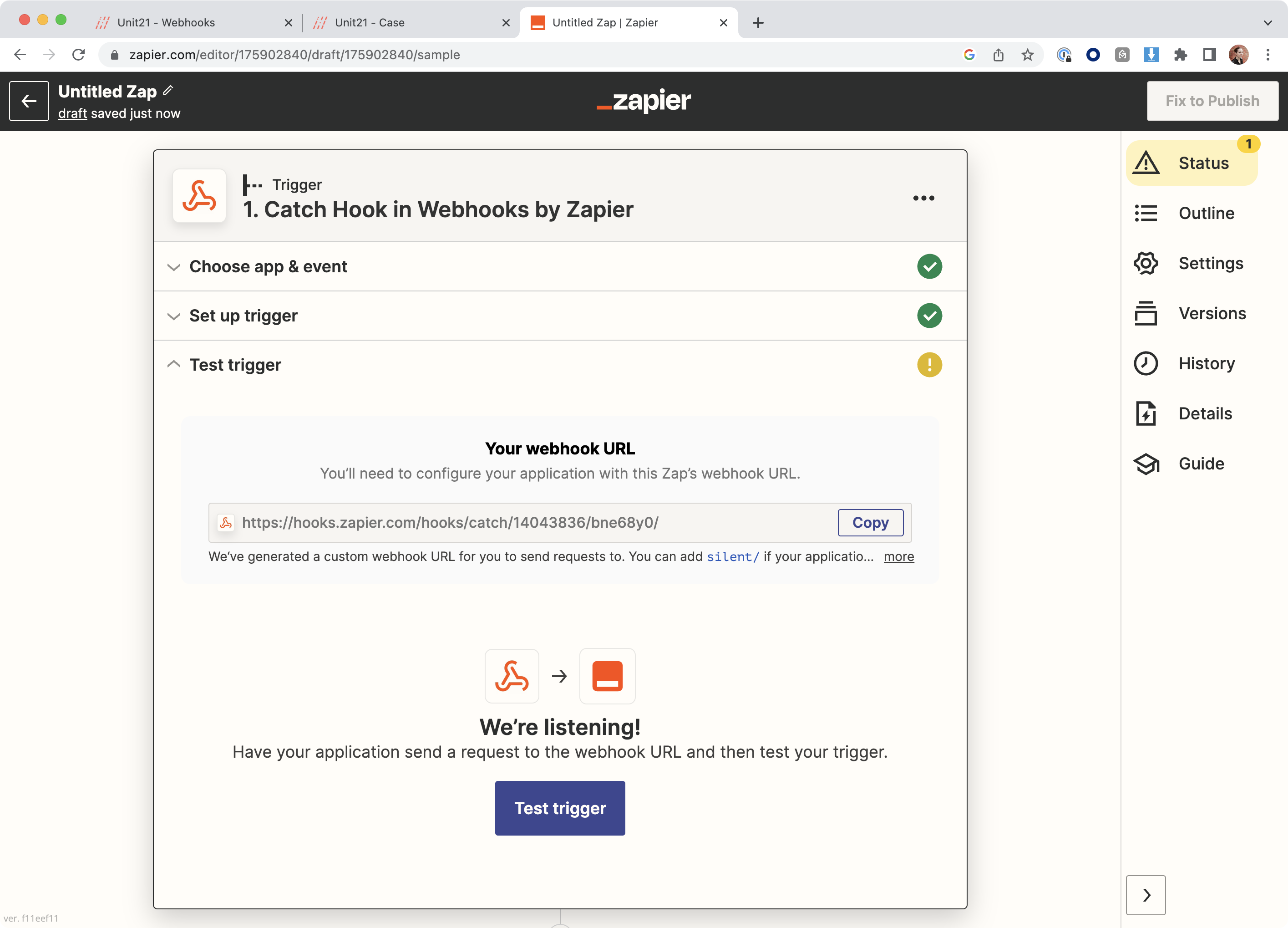Copy the webhook URL
Image resolution: width=1288 pixels, height=928 pixels.
[870, 522]
